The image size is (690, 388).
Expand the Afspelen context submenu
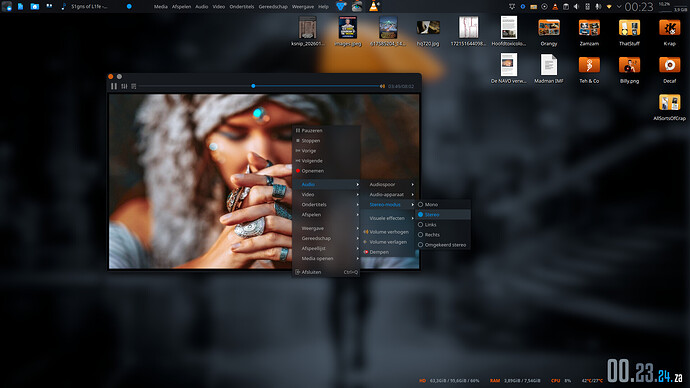point(327,215)
